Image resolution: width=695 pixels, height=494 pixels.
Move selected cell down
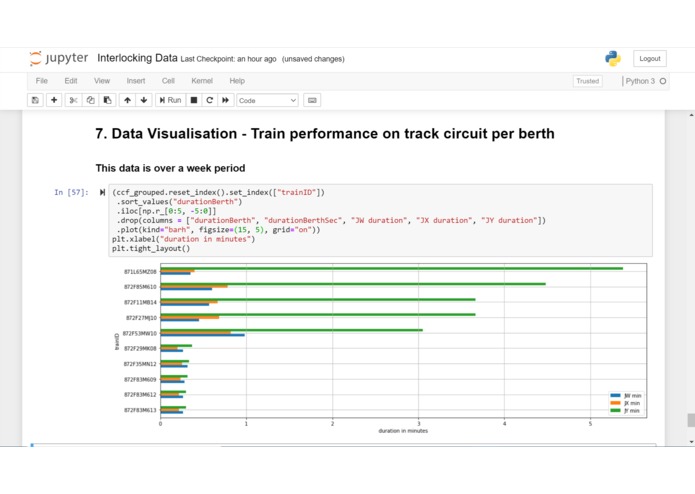coord(144,100)
